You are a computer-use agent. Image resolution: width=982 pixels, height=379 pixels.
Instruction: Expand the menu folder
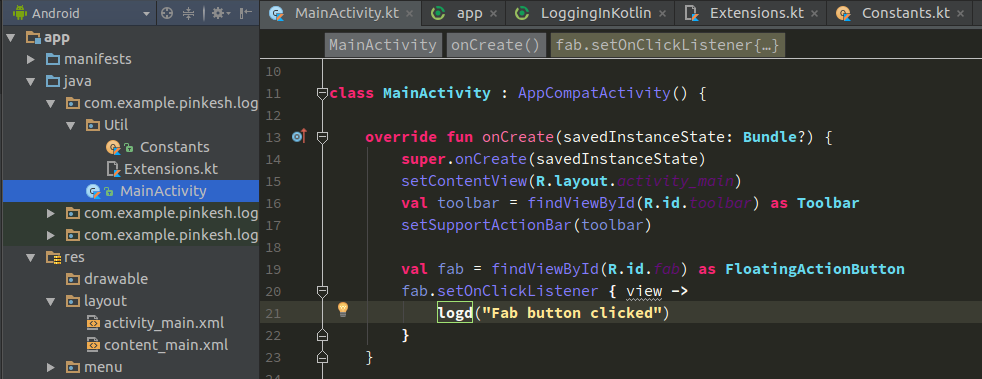click(52, 367)
